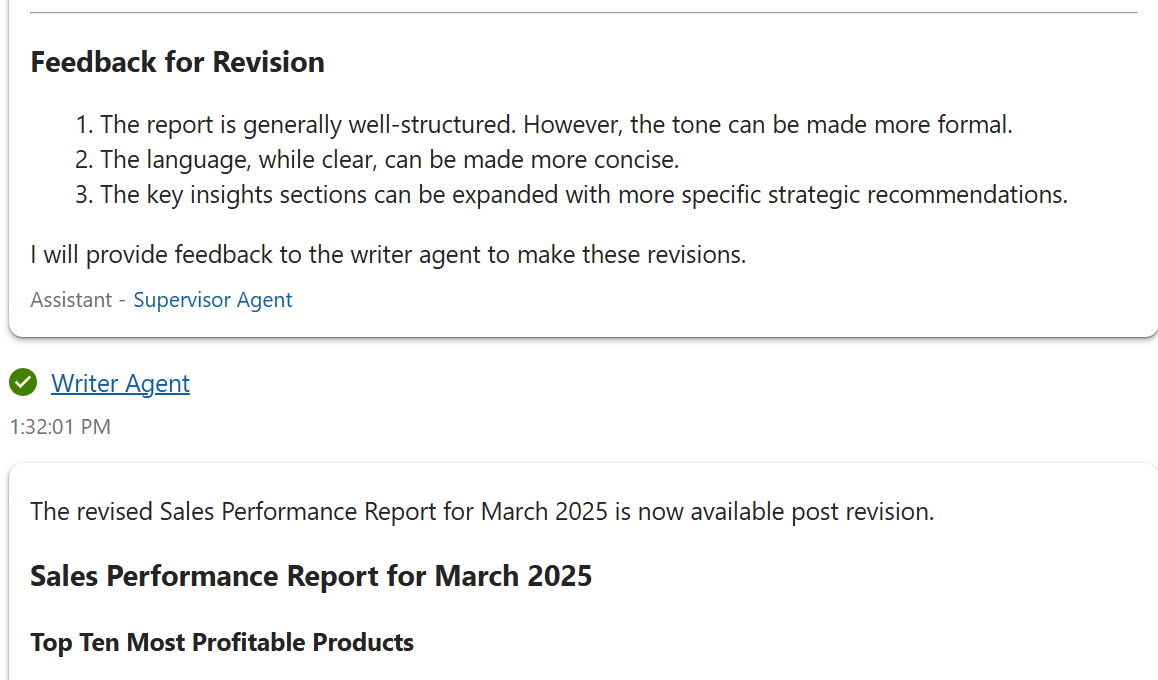Screen dimensions: 1158x680
Task: Click the Sales Performance Report heading
Action: pyautogui.click(x=311, y=576)
